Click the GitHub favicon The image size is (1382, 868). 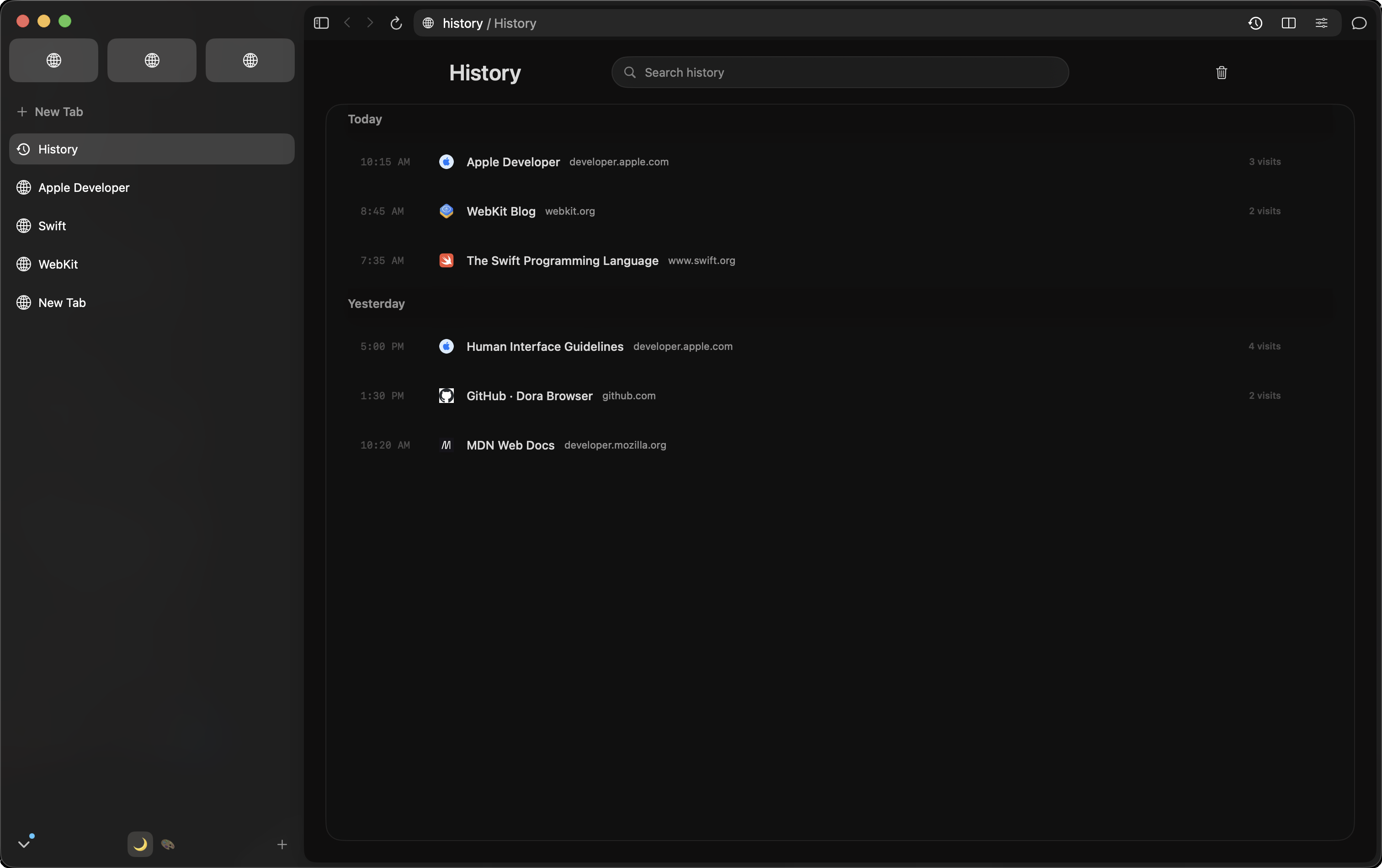(x=446, y=396)
